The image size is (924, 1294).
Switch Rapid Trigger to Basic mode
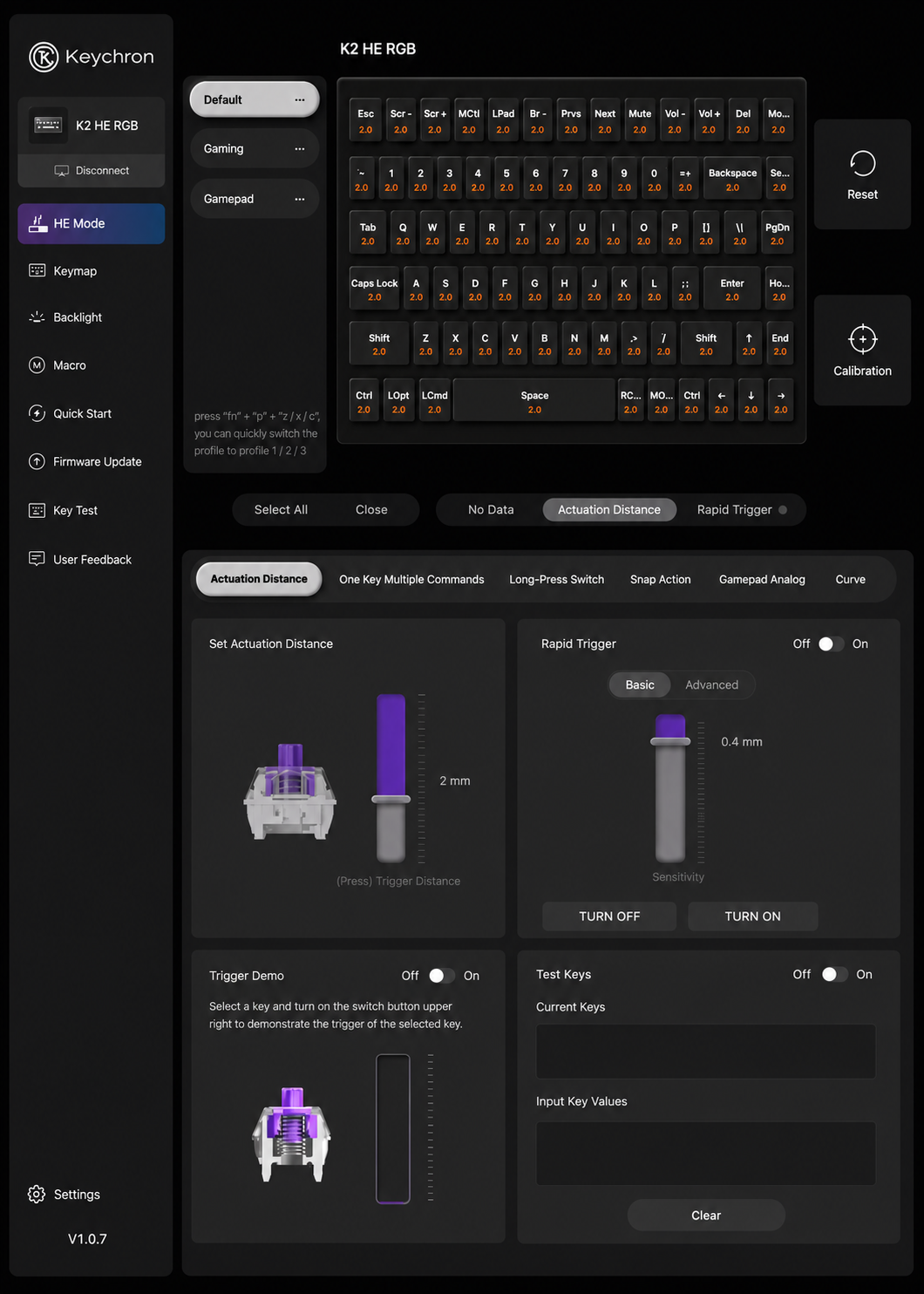pos(640,684)
